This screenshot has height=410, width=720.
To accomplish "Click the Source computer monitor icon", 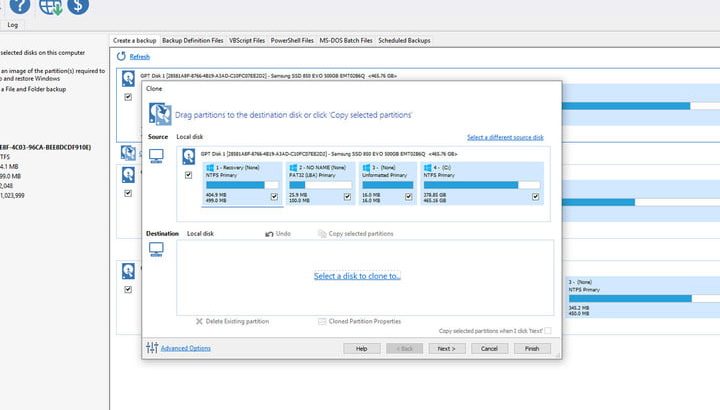I will (156, 155).
